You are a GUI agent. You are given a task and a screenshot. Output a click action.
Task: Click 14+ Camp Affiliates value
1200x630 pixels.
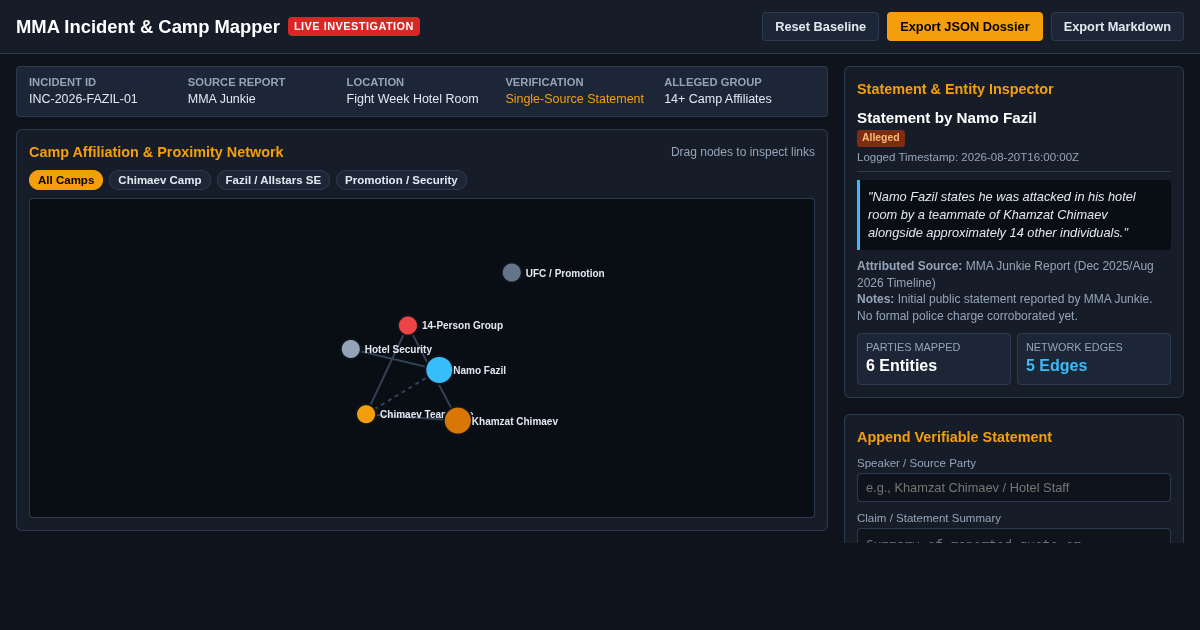718,99
